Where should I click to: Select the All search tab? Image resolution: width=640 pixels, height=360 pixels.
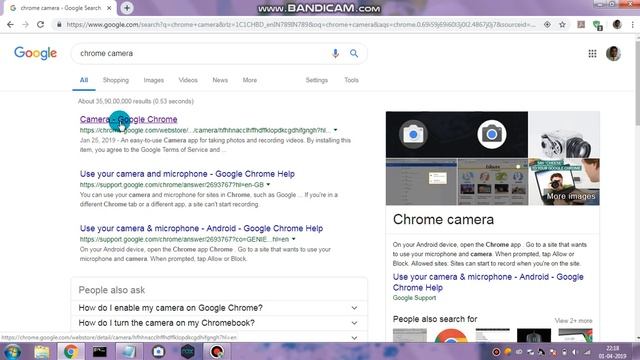(x=84, y=80)
